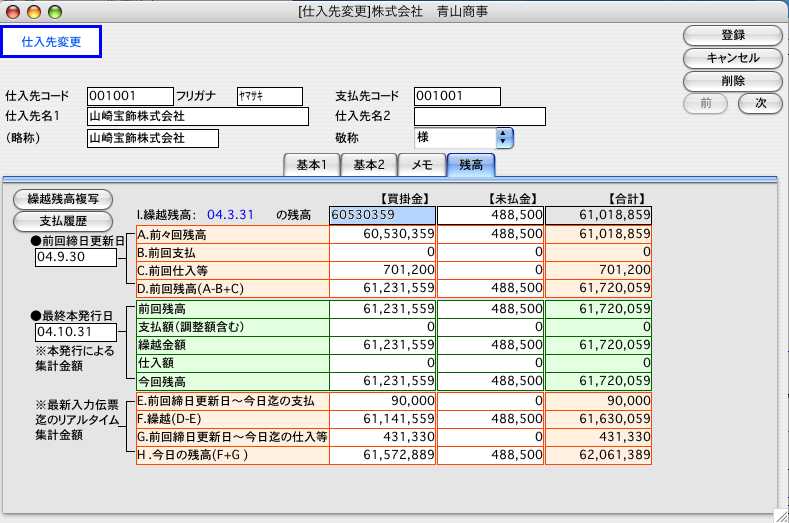
Task: Click the 繰越残高複写 button
Action: click(x=63, y=198)
